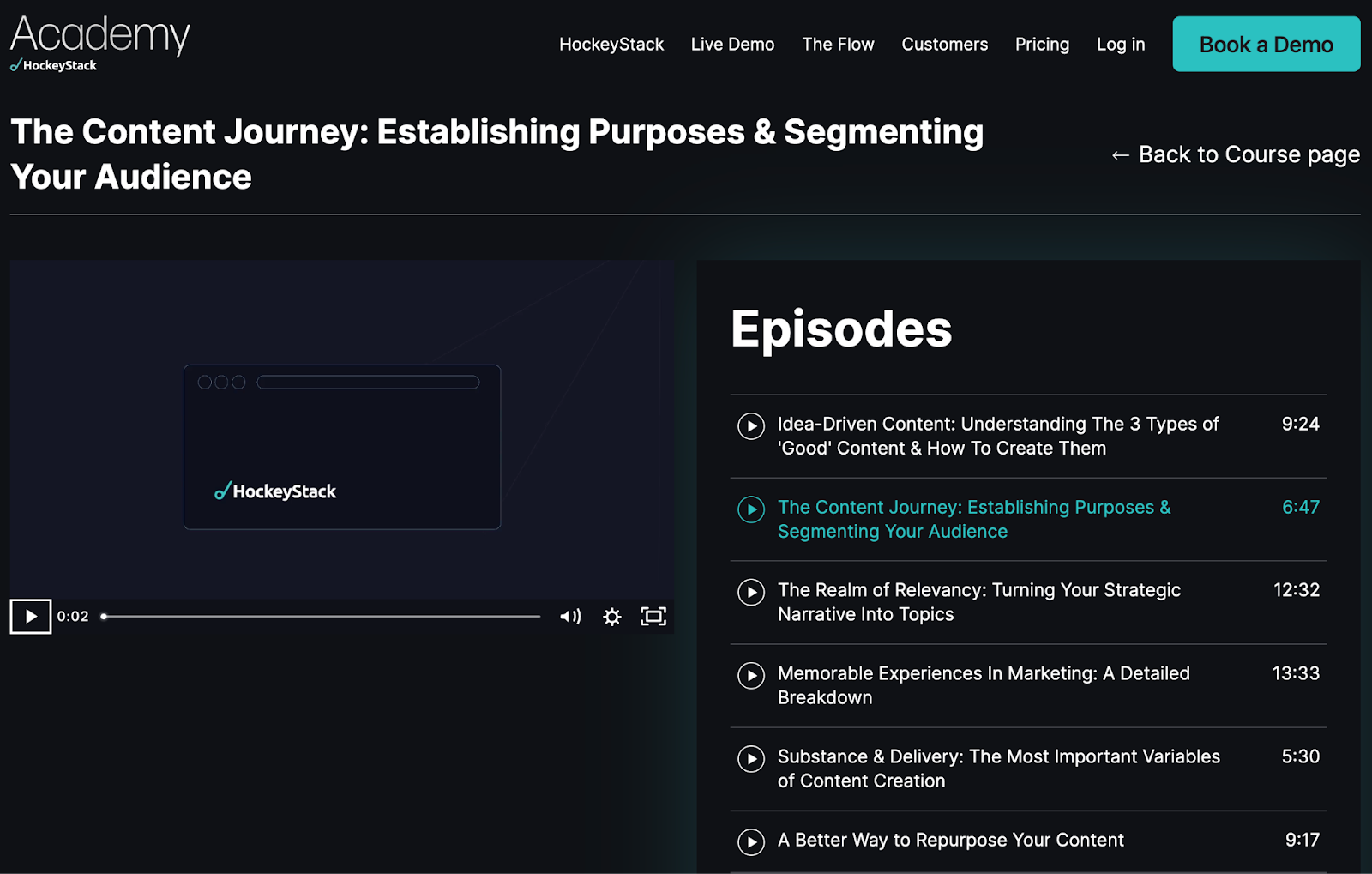Go Back to Course page
The width and height of the screenshot is (1372, 874).
coord(1236,154)
